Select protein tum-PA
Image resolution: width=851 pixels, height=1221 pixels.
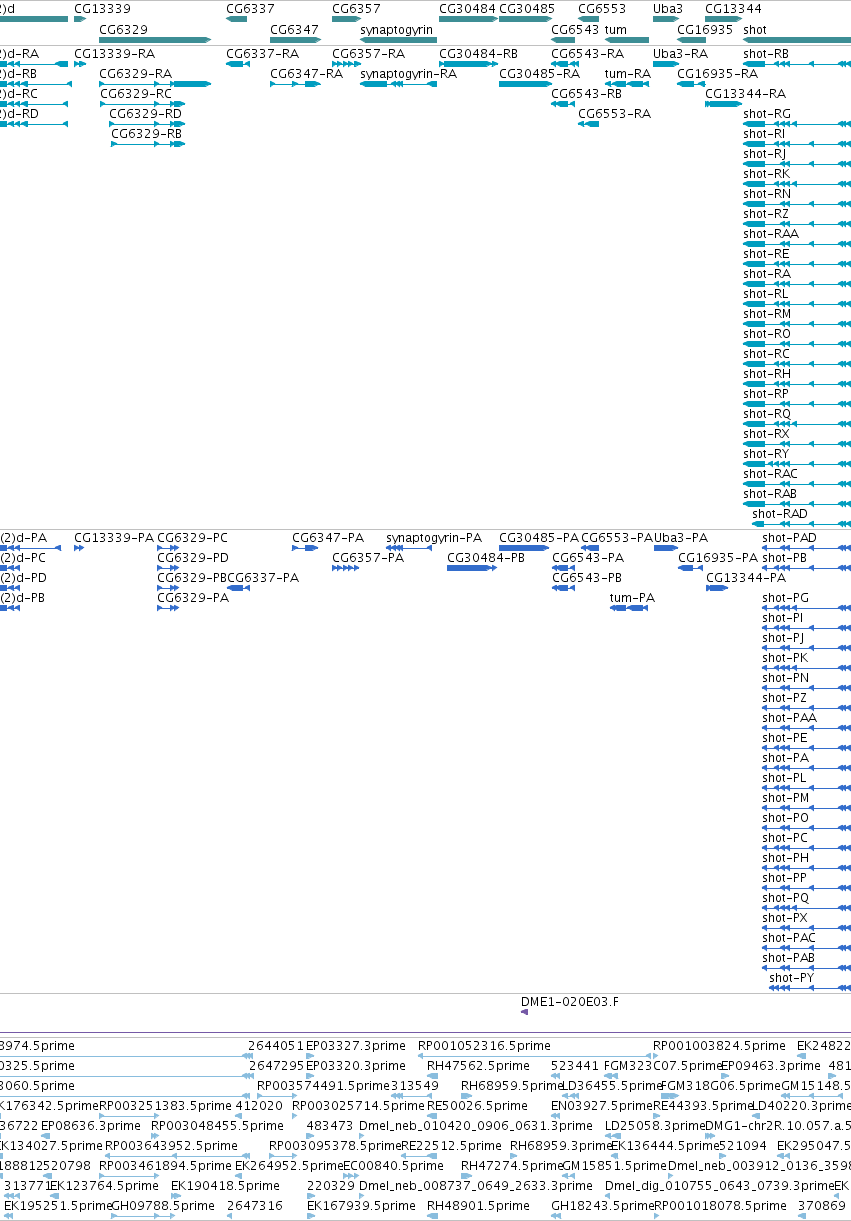click(x=632, y=598)
